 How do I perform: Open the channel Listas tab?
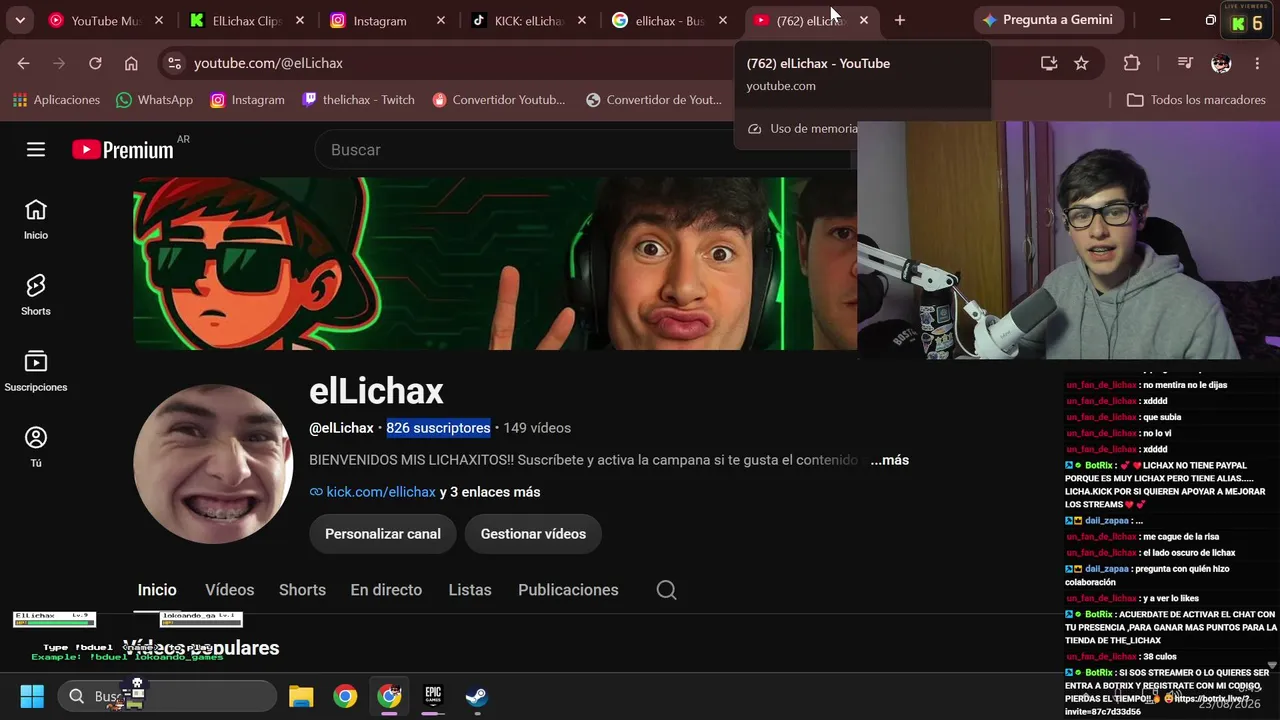click(470, 590)
